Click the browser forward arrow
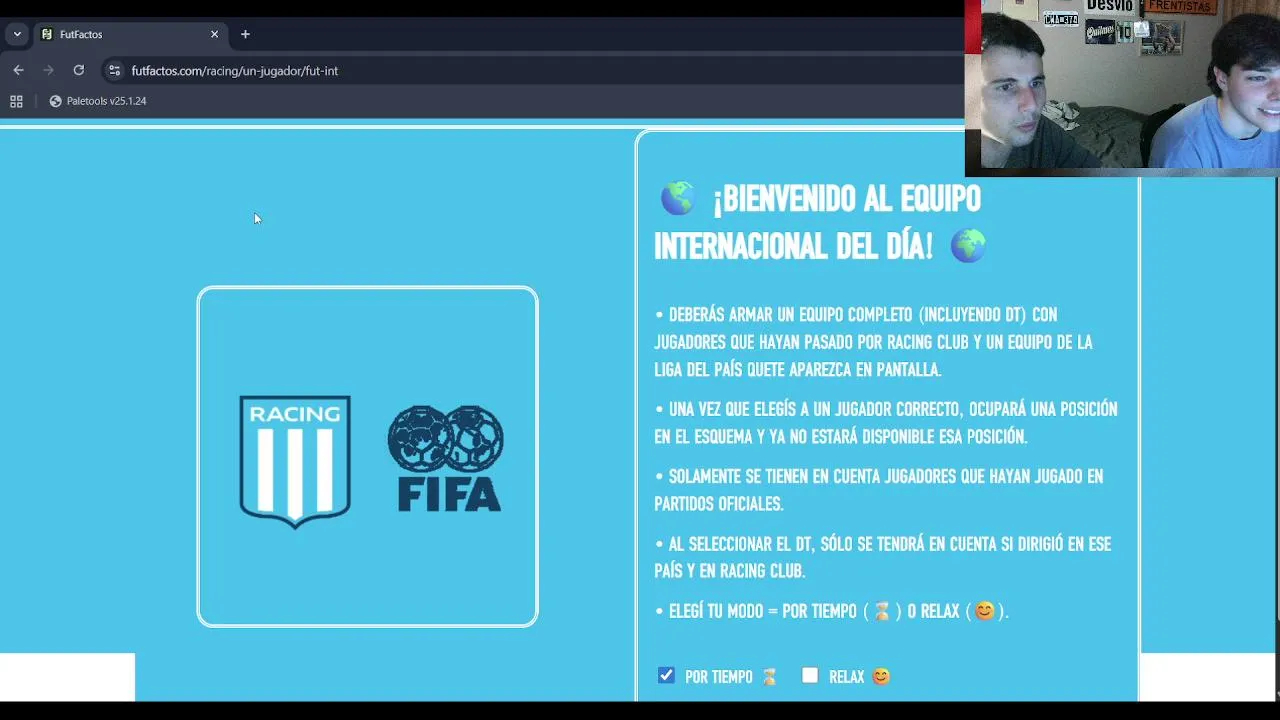 coord(48,70)
